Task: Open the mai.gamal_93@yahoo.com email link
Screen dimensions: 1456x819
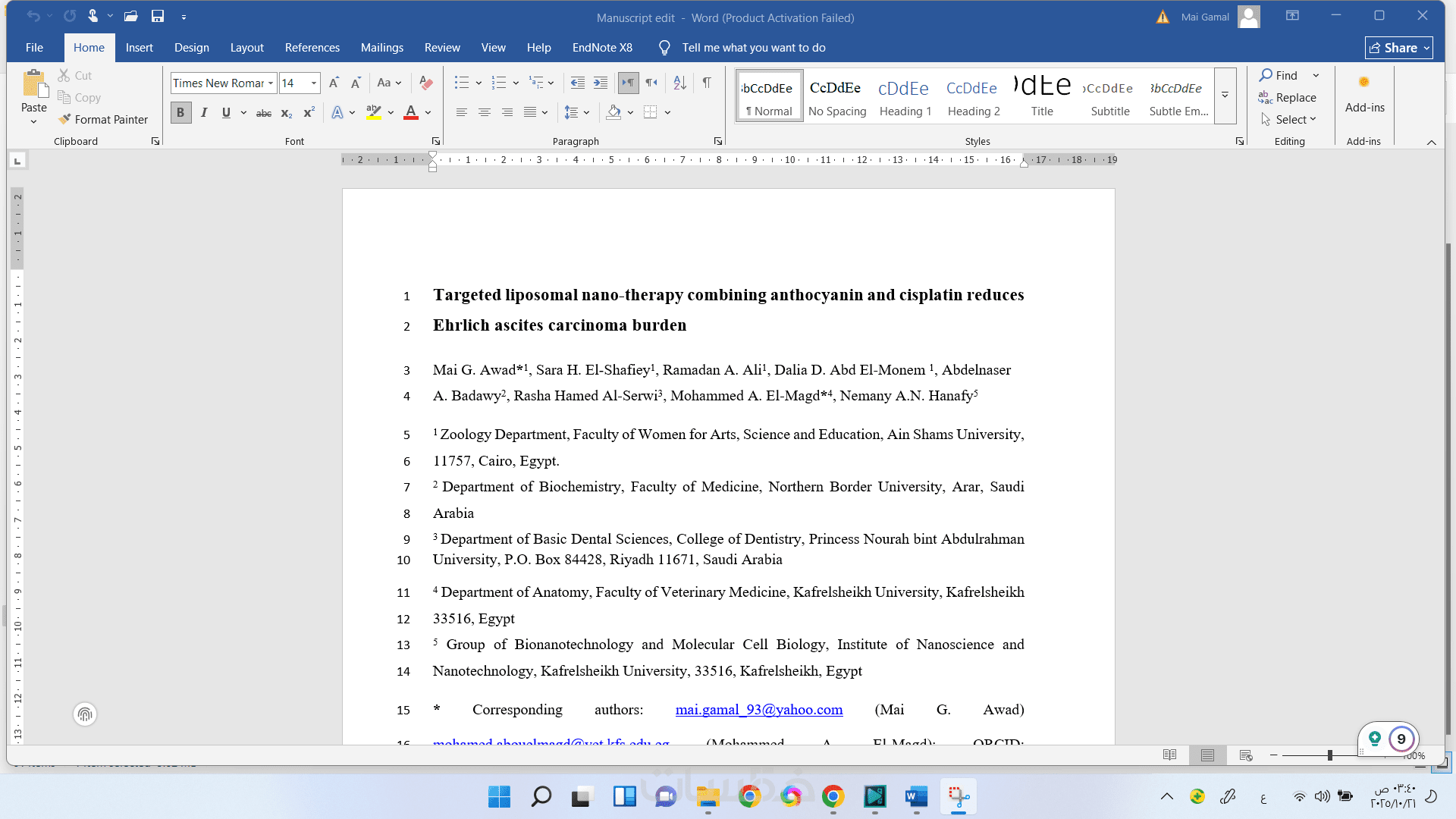Action: 758,709
